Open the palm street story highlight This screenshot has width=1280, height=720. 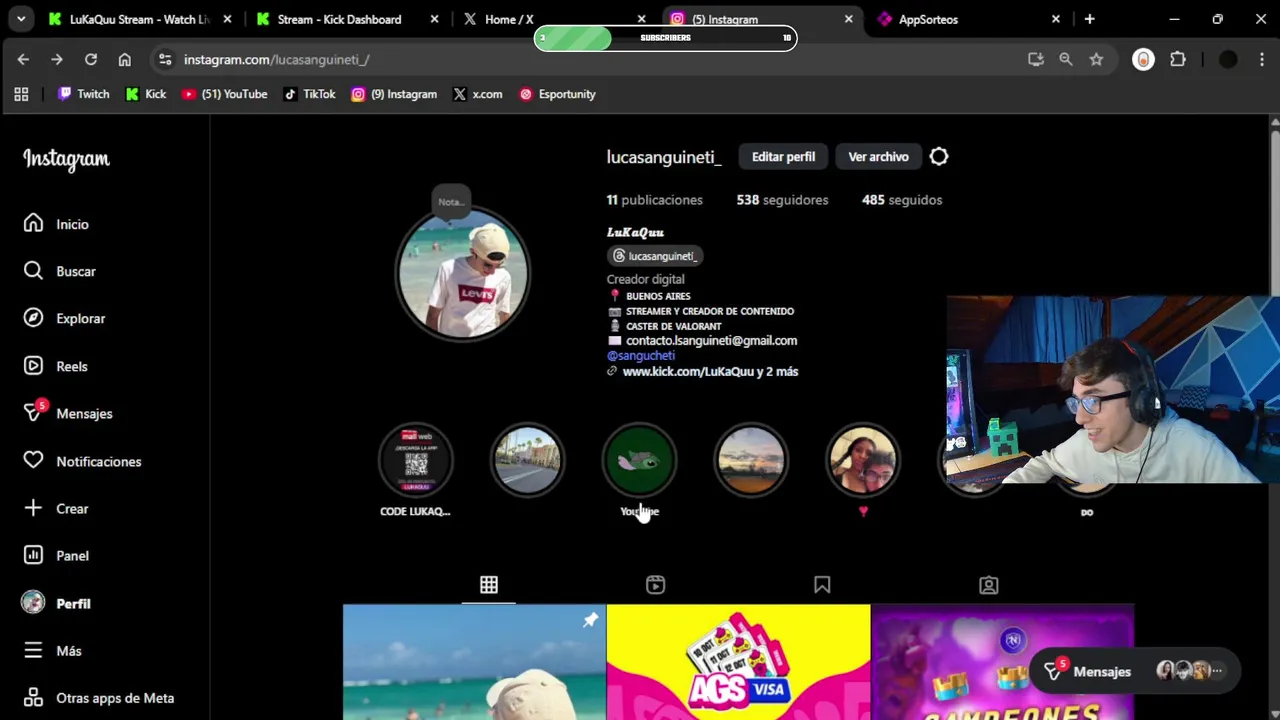(x=527, y=460)
